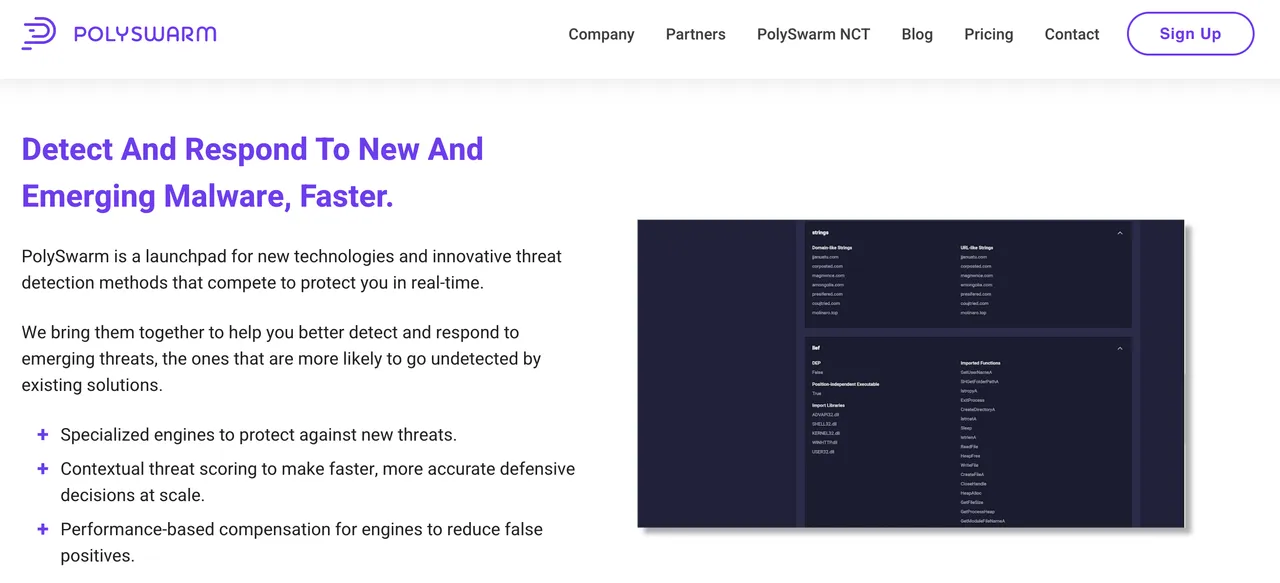Click the 'Emerging Malware, Faster.' heading line
The image size is (1280, 583).
point(208,196)
